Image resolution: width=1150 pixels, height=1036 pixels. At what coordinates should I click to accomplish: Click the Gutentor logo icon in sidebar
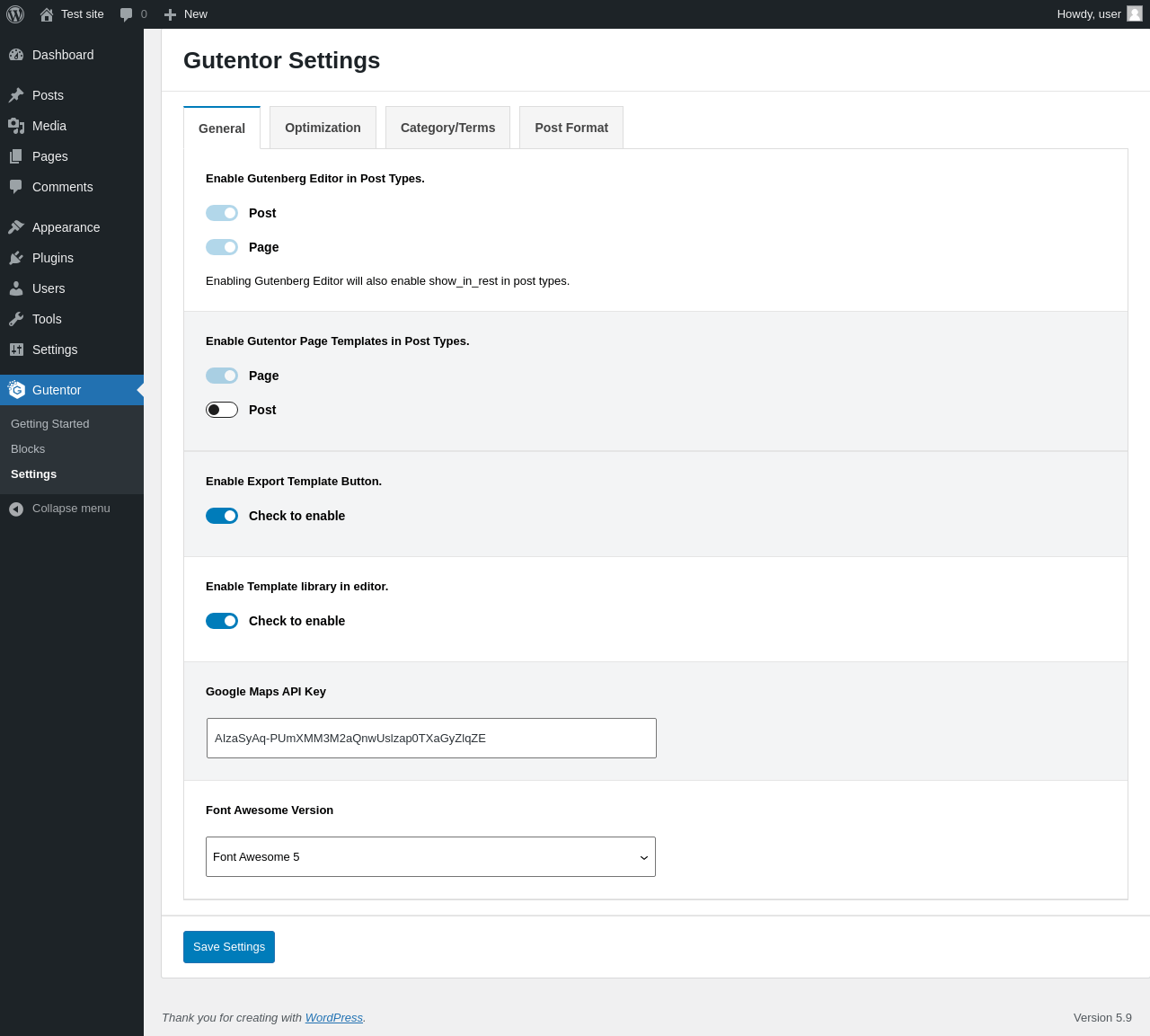[16, 390]
